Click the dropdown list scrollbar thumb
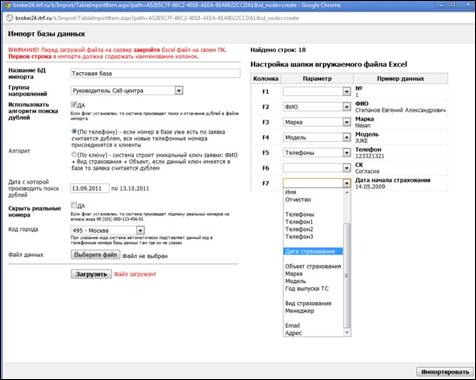The width and height of the screenshot is (476, 380). [x=347, y=275]
